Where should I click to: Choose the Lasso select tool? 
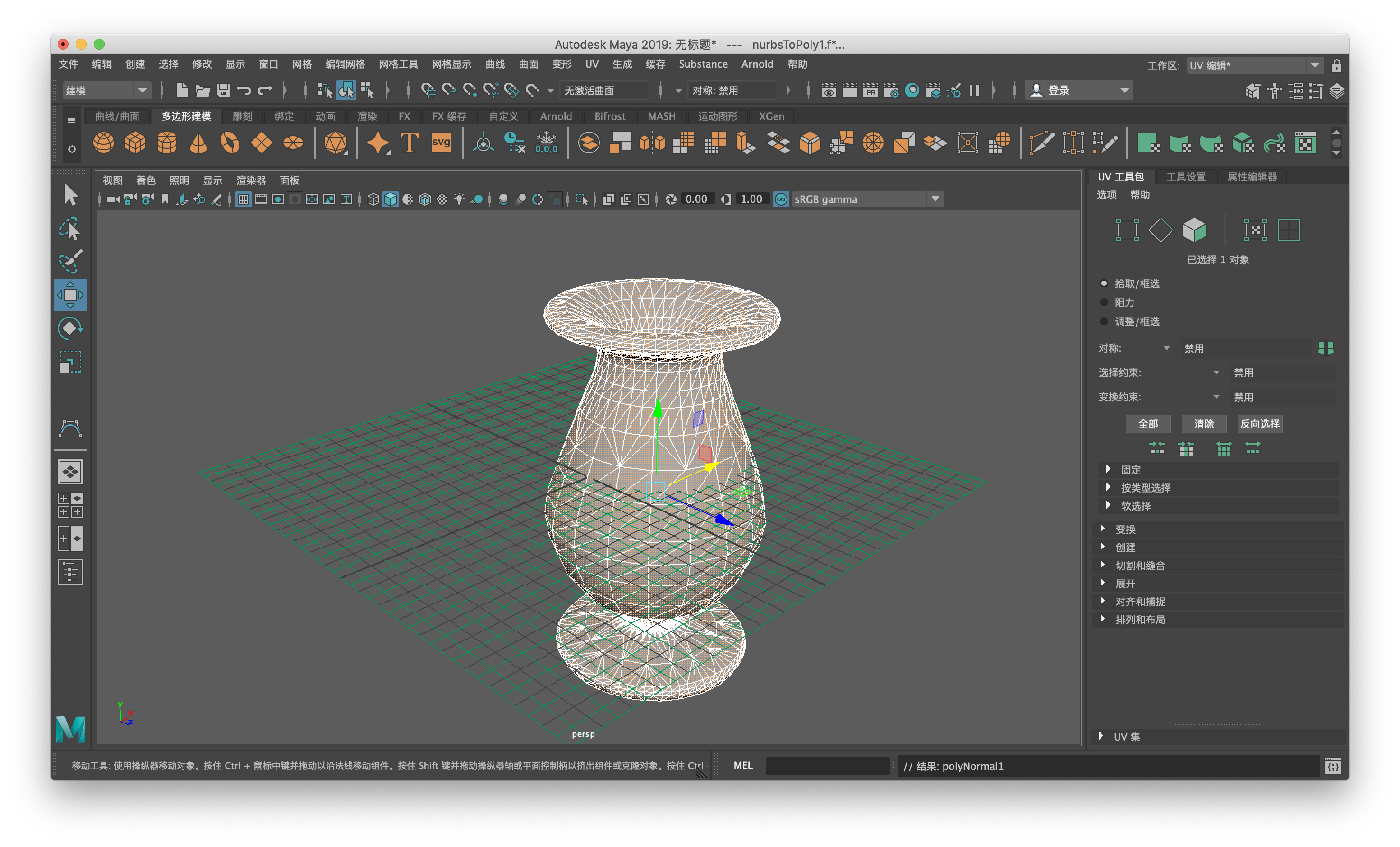coord(70,228)
